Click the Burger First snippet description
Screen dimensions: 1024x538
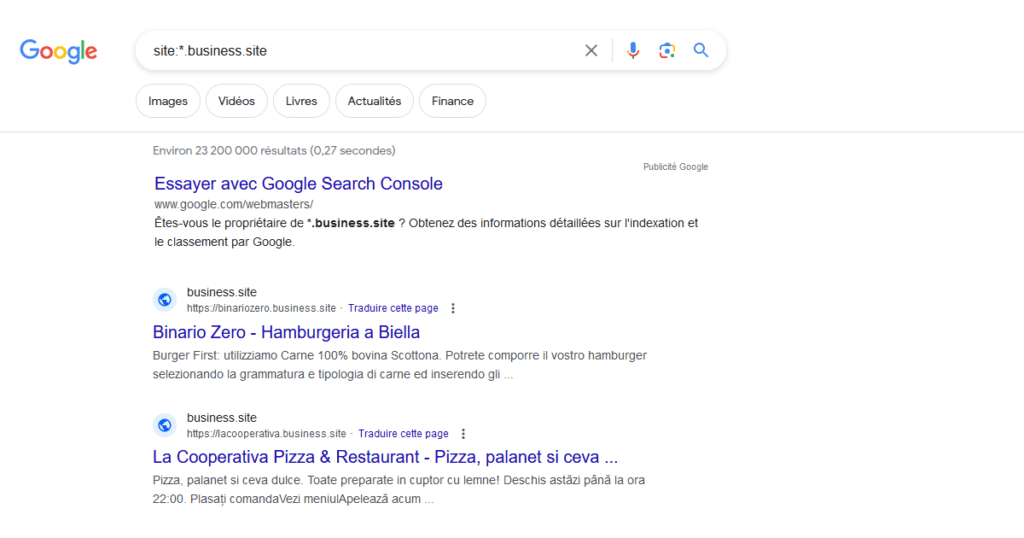400,365
